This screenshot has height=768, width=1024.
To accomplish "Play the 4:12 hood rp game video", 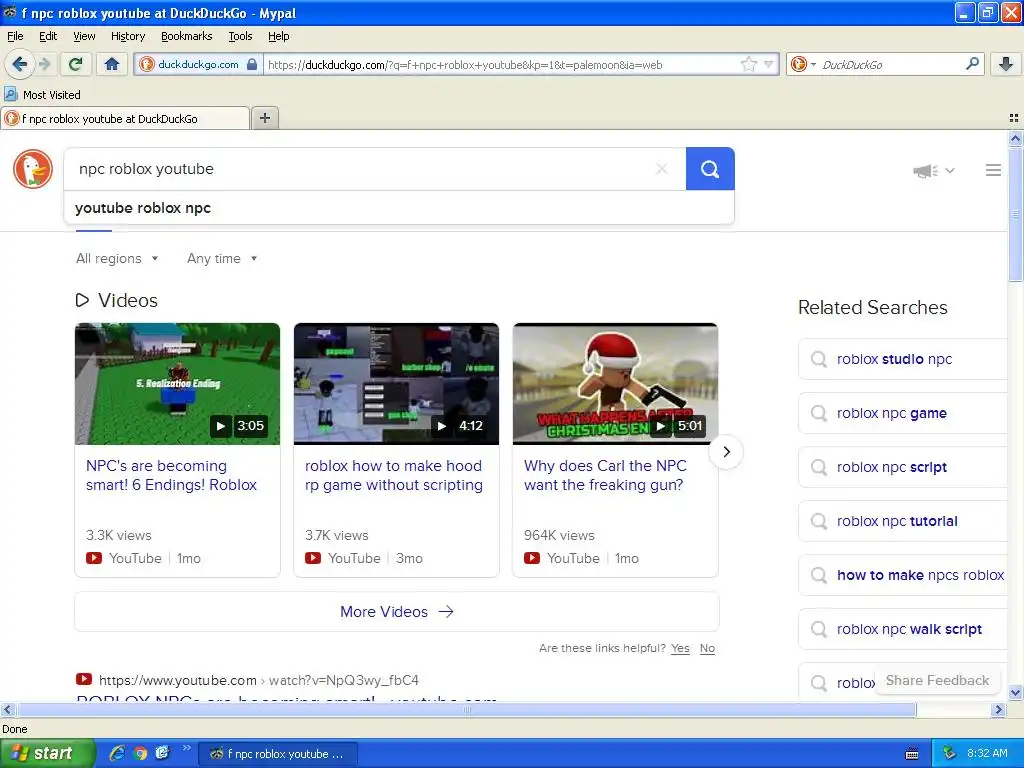I will pos(396,384).
